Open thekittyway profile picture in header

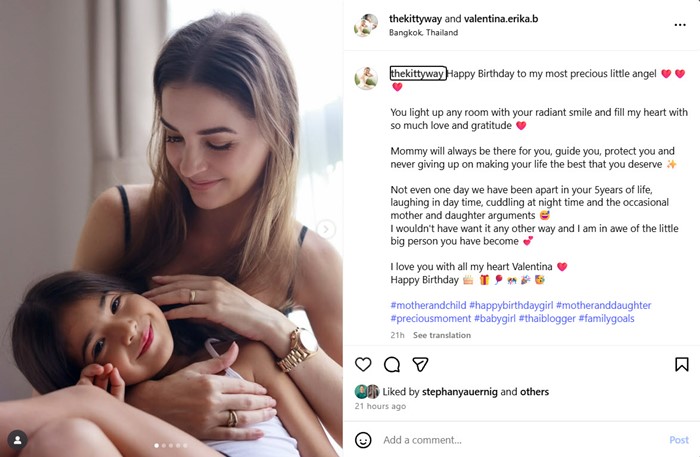(x=367, y=25)
